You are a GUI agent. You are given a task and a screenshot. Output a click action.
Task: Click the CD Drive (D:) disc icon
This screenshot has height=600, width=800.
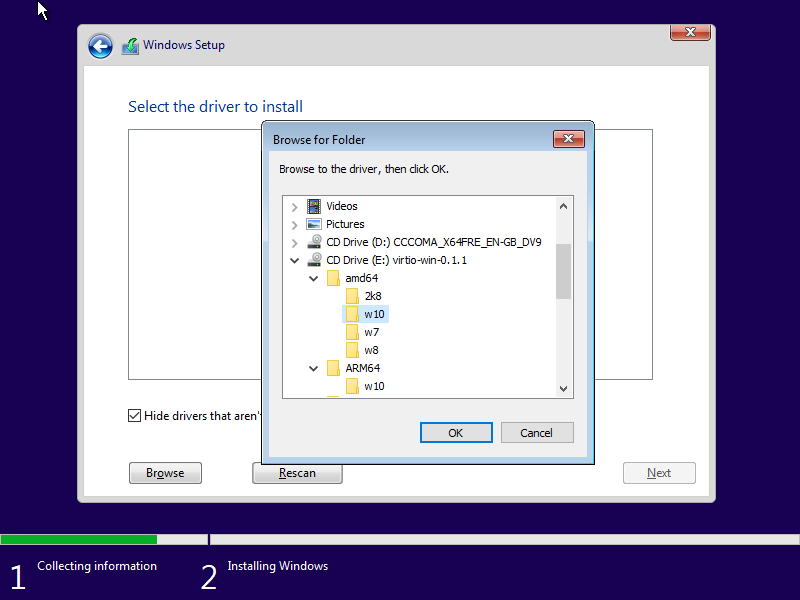(315, 242)
